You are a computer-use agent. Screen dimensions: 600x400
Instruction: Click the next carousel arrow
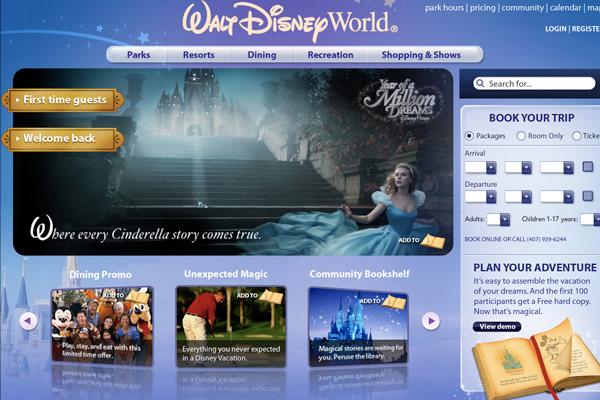click(x=431, y=321)
